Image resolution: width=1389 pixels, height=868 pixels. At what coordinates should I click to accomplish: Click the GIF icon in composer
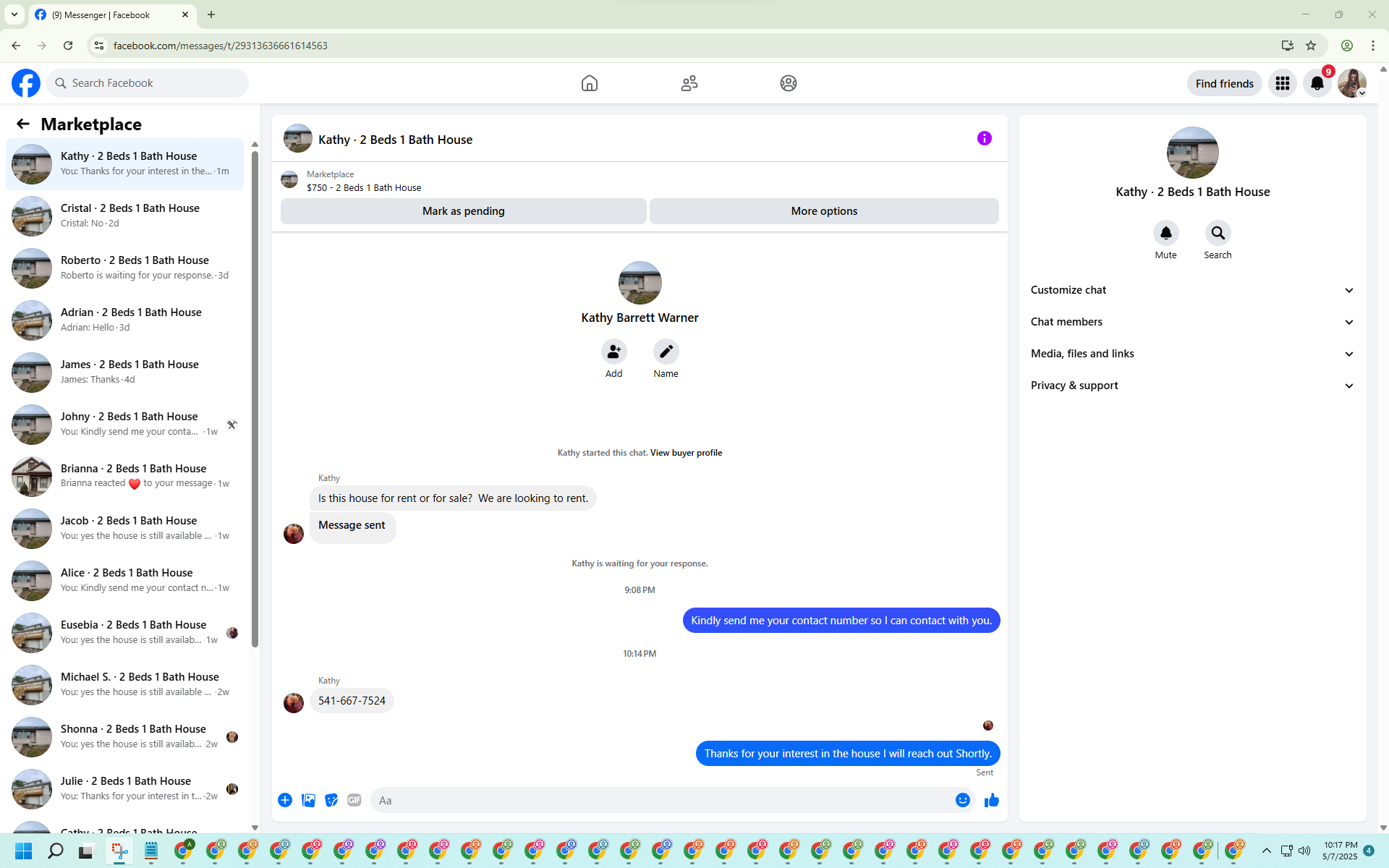click(354, 800)
